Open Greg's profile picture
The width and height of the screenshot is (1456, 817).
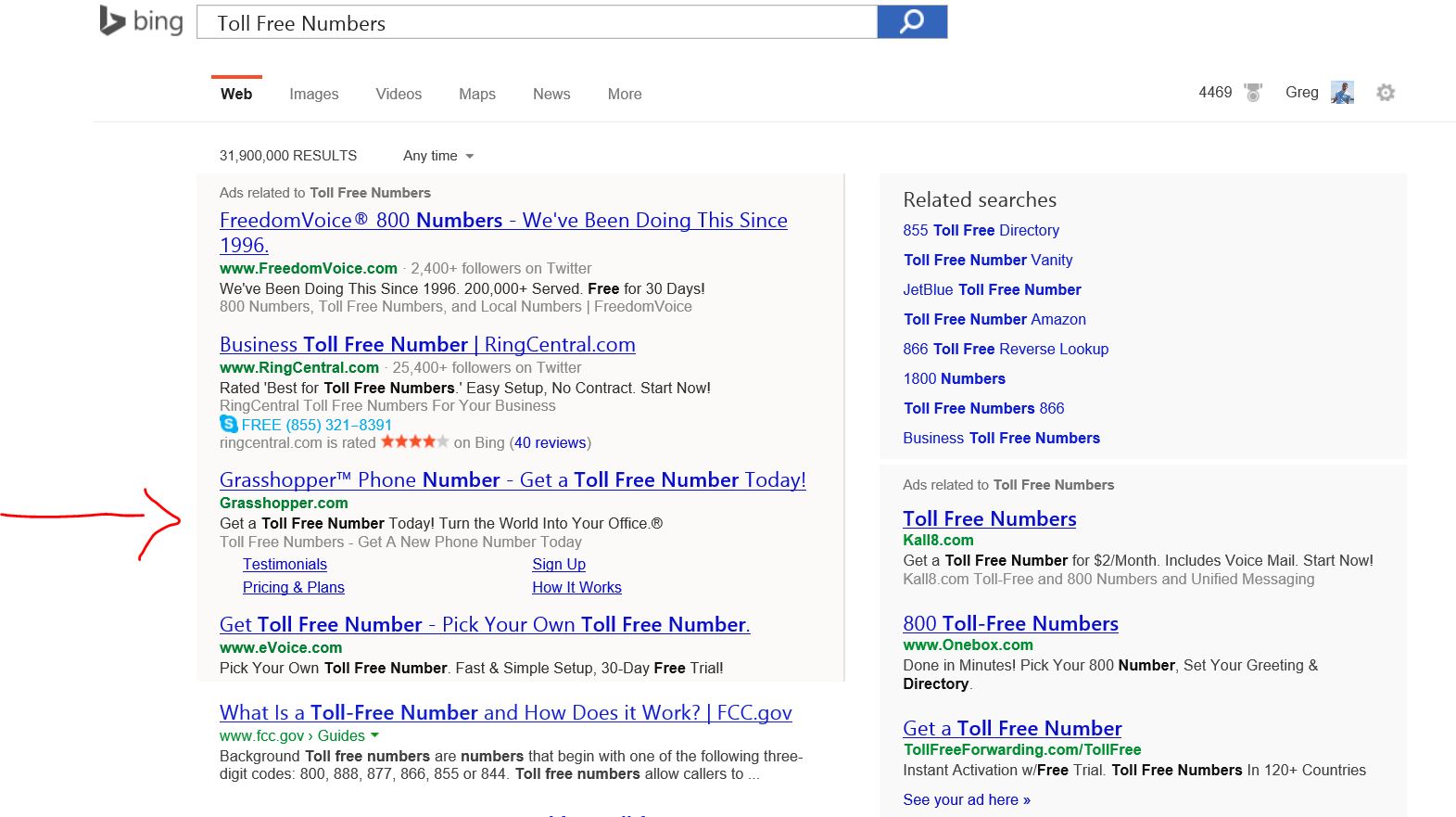tap(1342, 93)
